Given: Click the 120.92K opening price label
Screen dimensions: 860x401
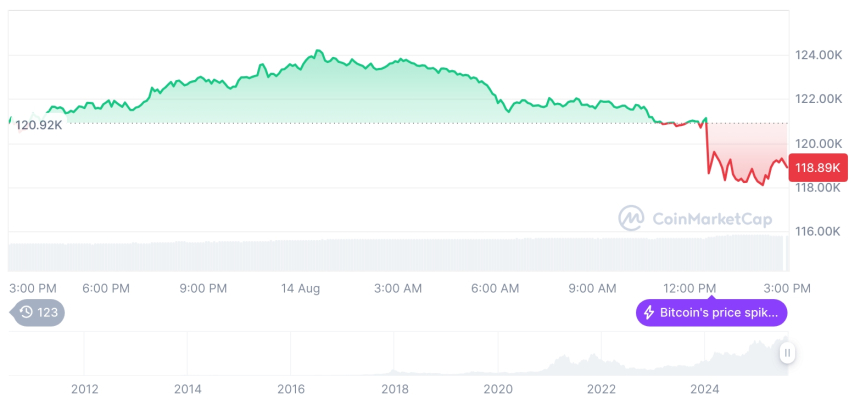Looking at the screenshot, I should click(x=38, y=125).
